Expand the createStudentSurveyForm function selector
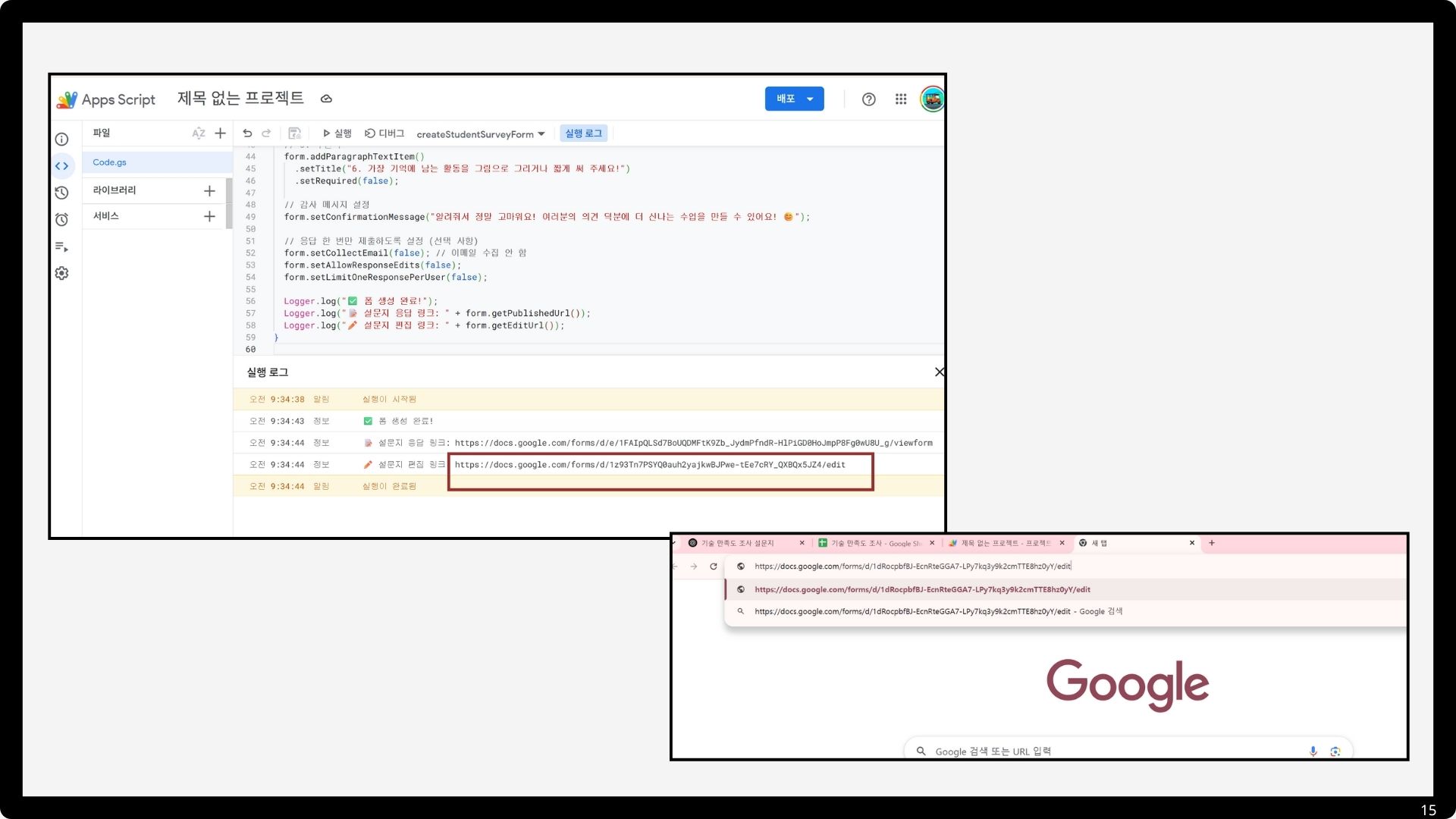This screenshot has width=1456, height=819. (x=481, y=134)
